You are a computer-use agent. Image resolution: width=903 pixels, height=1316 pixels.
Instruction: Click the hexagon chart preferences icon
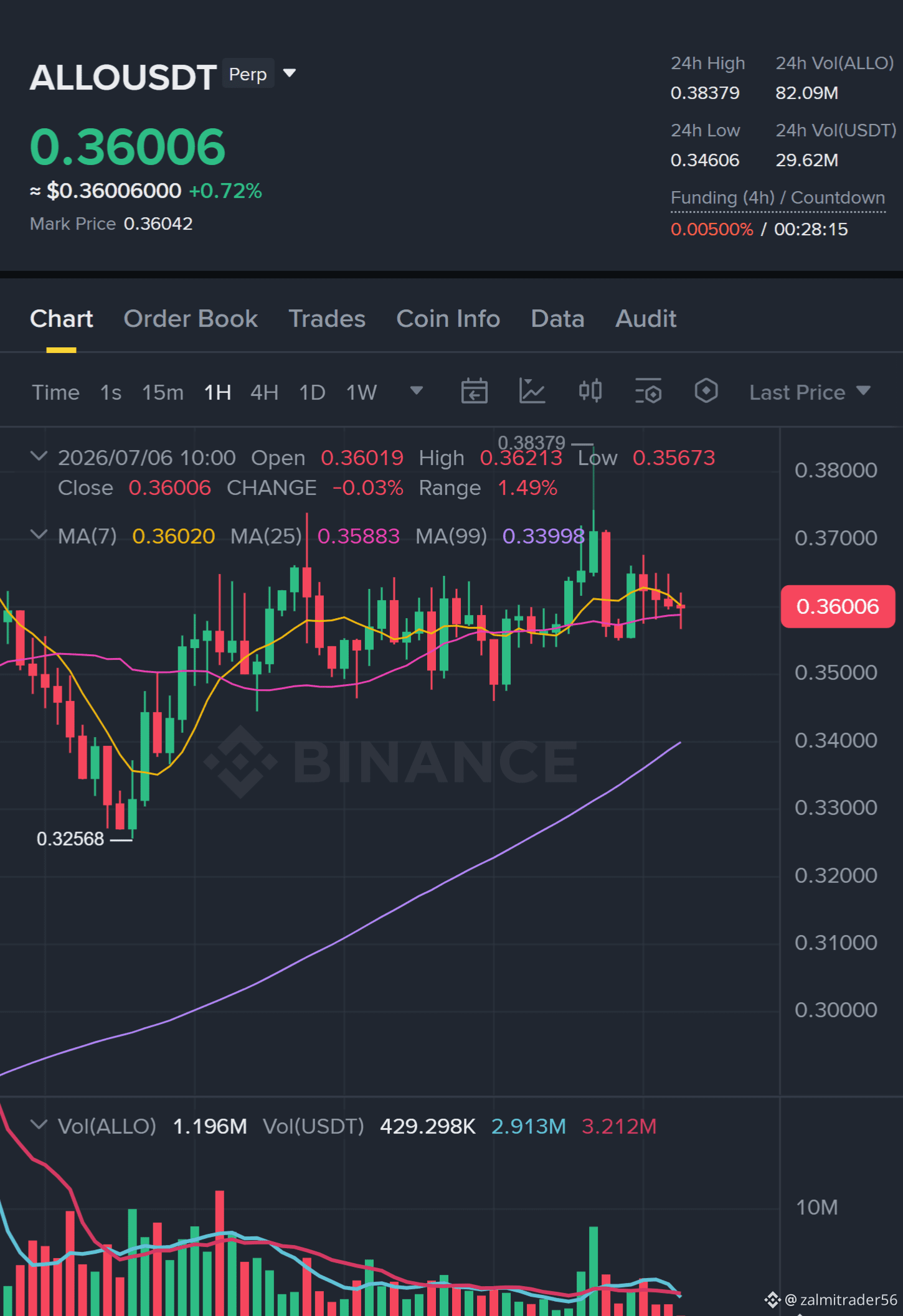(x=706, y=392)
